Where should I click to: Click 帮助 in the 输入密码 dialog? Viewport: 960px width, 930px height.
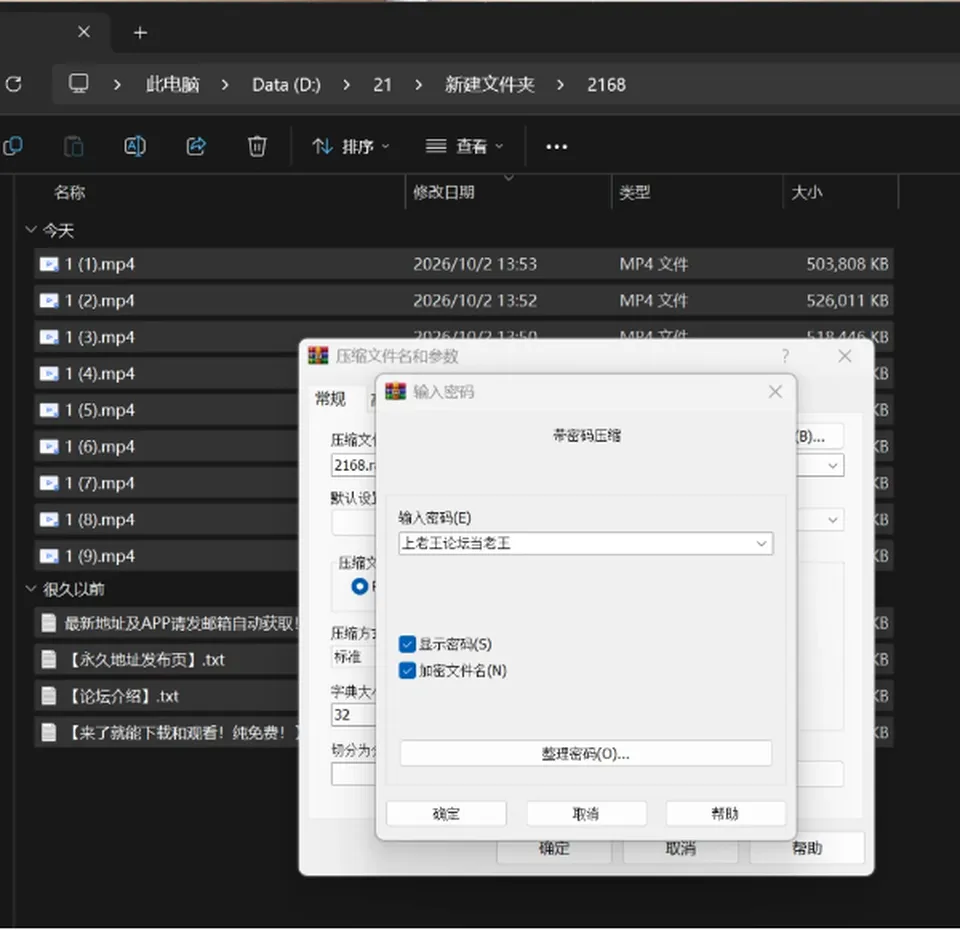(726, 814)
